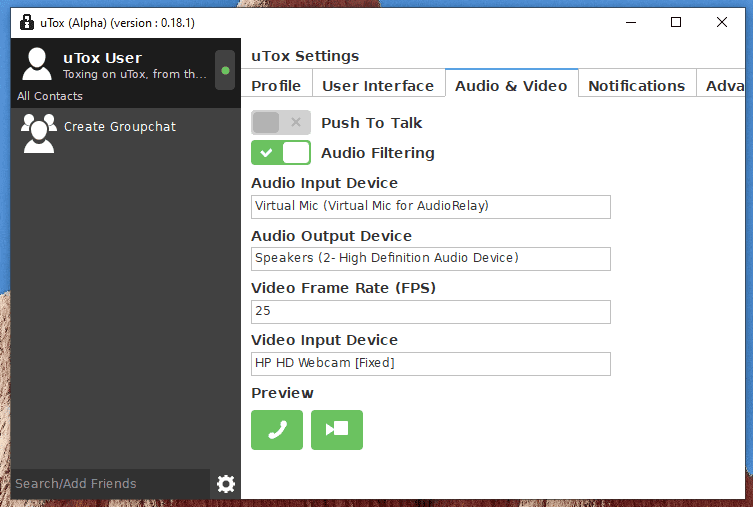Click the uTox User avatar icon
This screenshot has height=507, width=753.
(37, 64)
